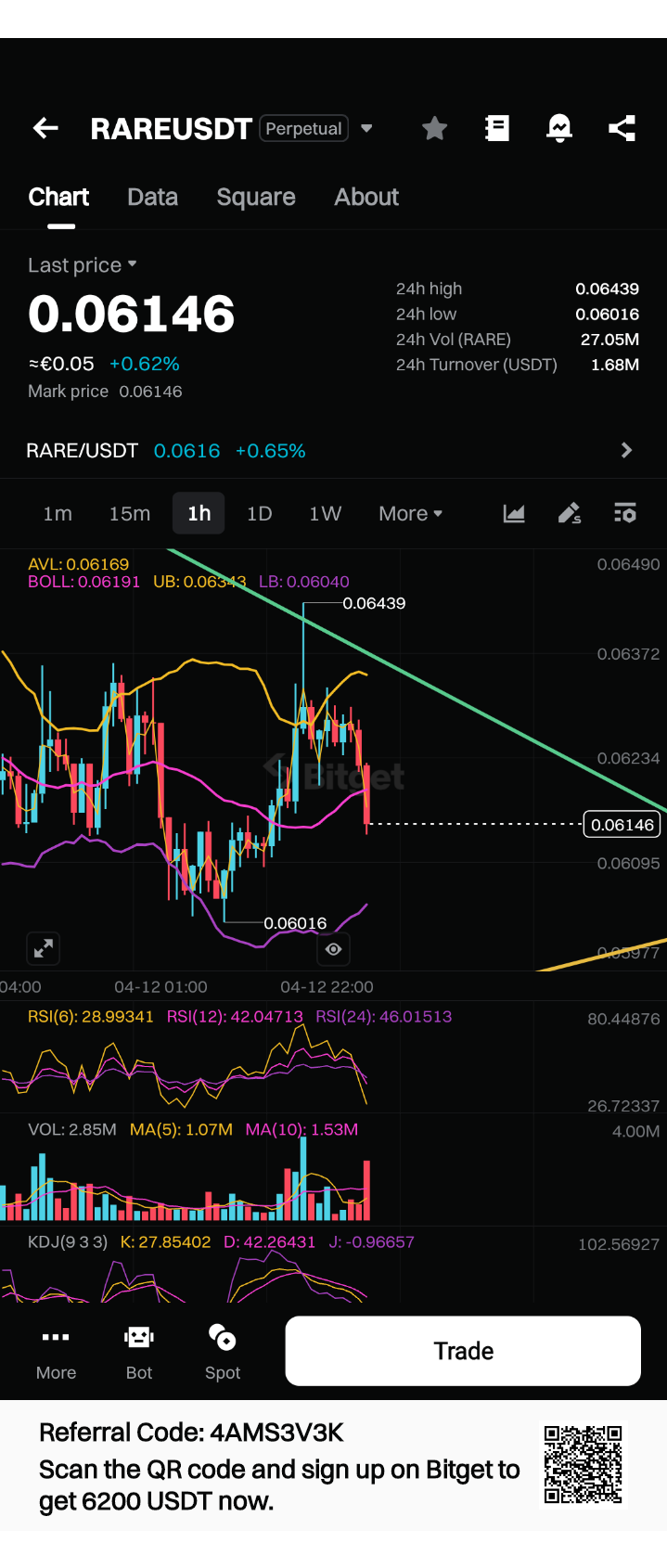
Task: Switch to the Data tab
Action: (x=152, y=197)
